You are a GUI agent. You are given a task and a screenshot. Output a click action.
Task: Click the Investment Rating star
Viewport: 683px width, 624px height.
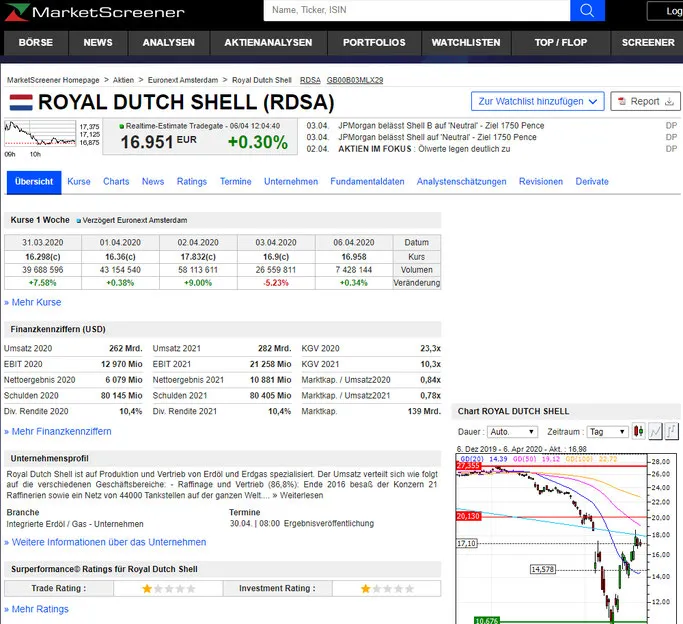(365, 589)
